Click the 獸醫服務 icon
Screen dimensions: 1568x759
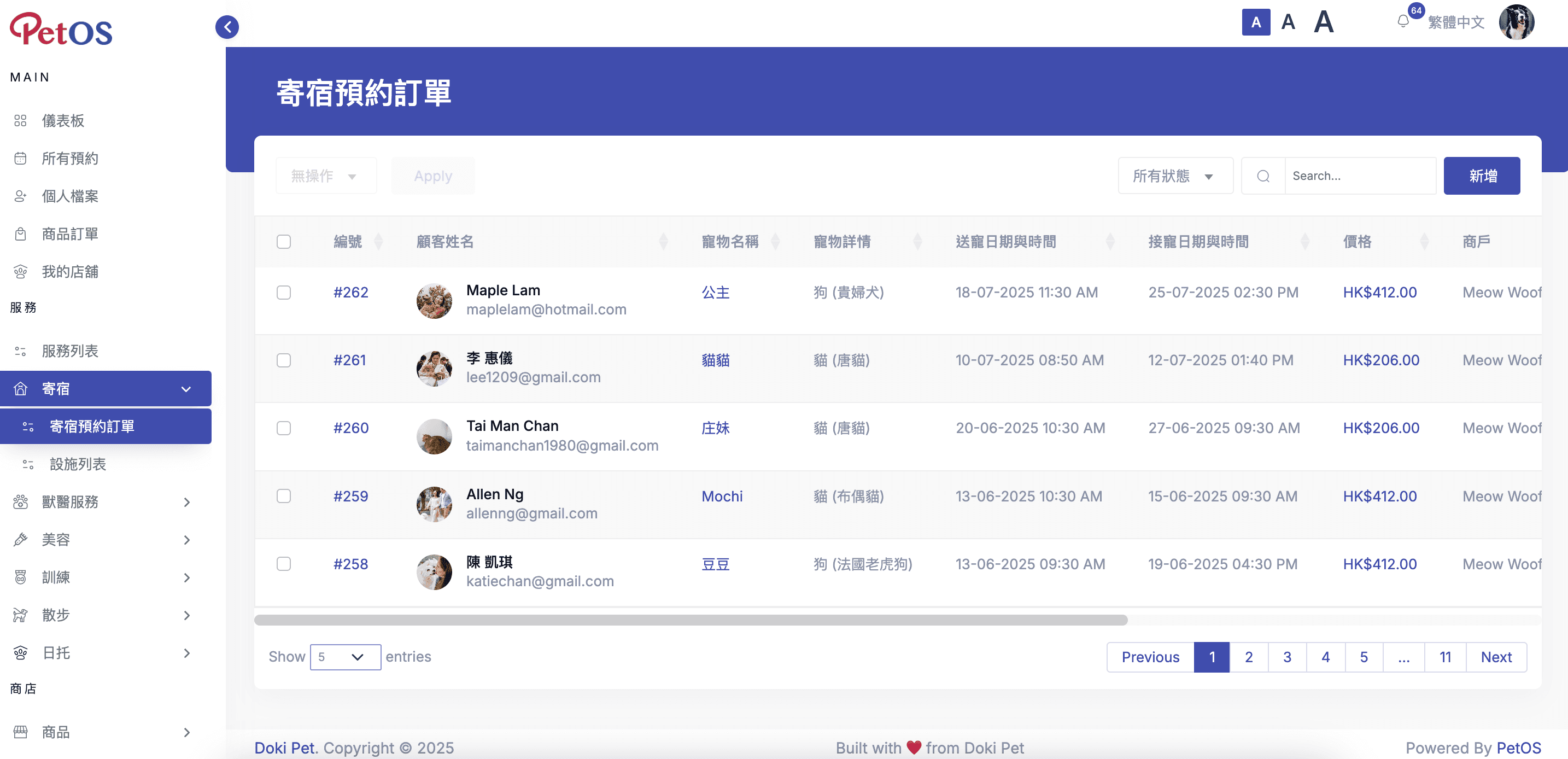pyautogui.click(x=20, y=501)
